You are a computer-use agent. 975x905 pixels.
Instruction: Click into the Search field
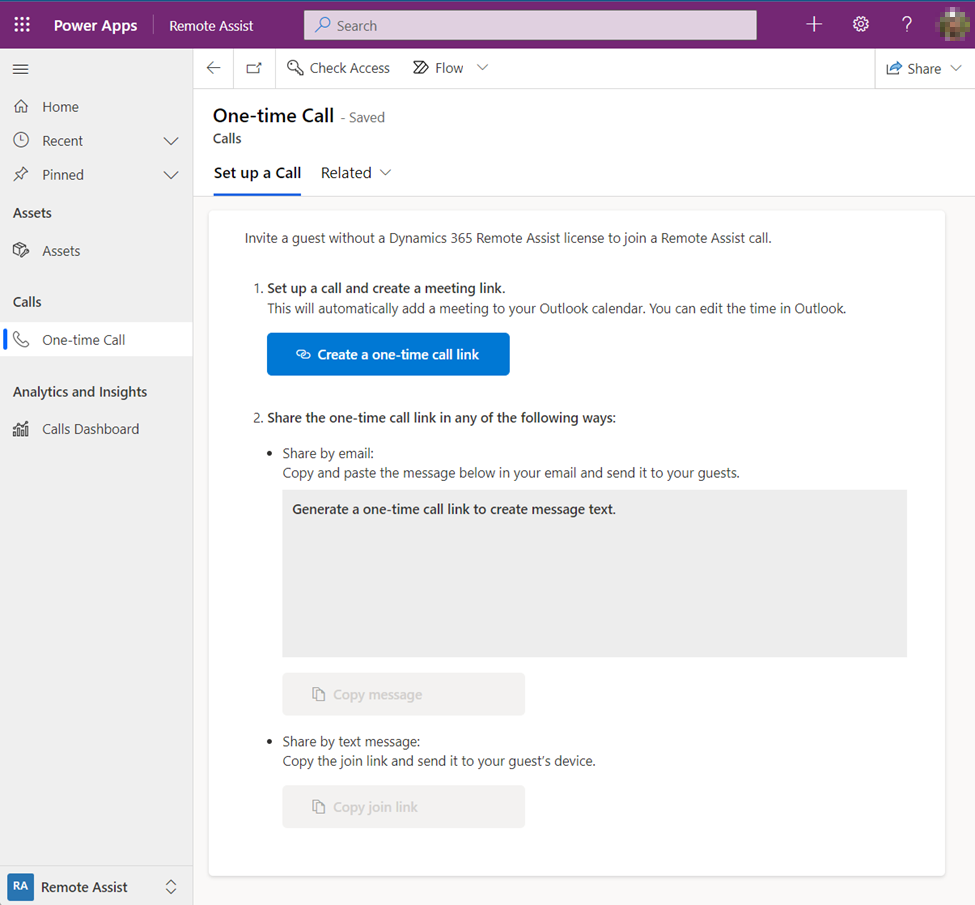[x=530, y=26]
